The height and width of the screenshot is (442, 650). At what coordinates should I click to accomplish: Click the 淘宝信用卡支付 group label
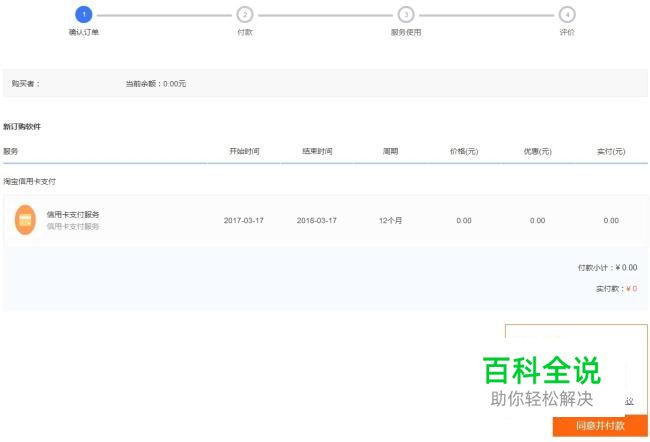pos(29,181)
